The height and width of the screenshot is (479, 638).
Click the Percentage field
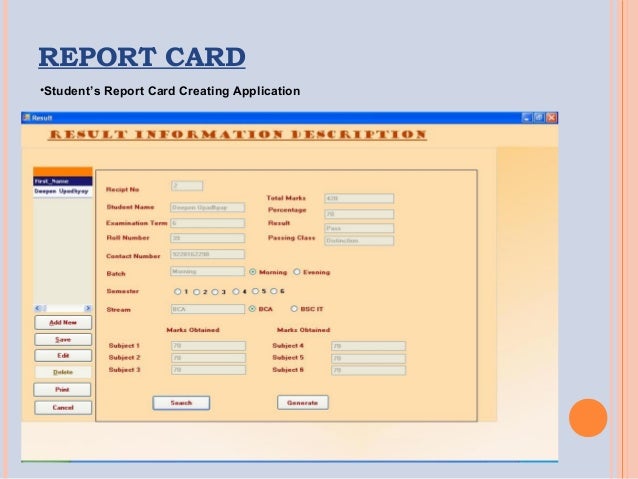tap(359, 214)
